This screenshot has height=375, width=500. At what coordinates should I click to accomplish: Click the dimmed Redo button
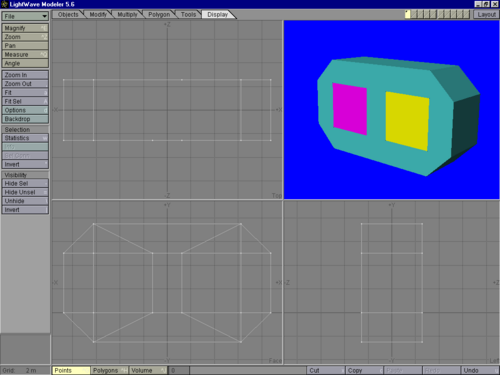click(x=441, y=370)
